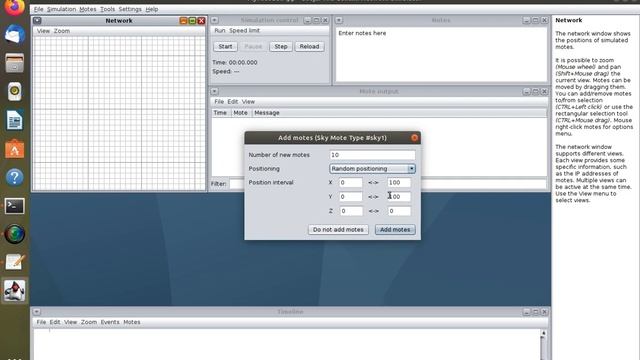The image size is (640, 360).
Task: Click the Mote output window menu icon
Action: pos(214,91)
